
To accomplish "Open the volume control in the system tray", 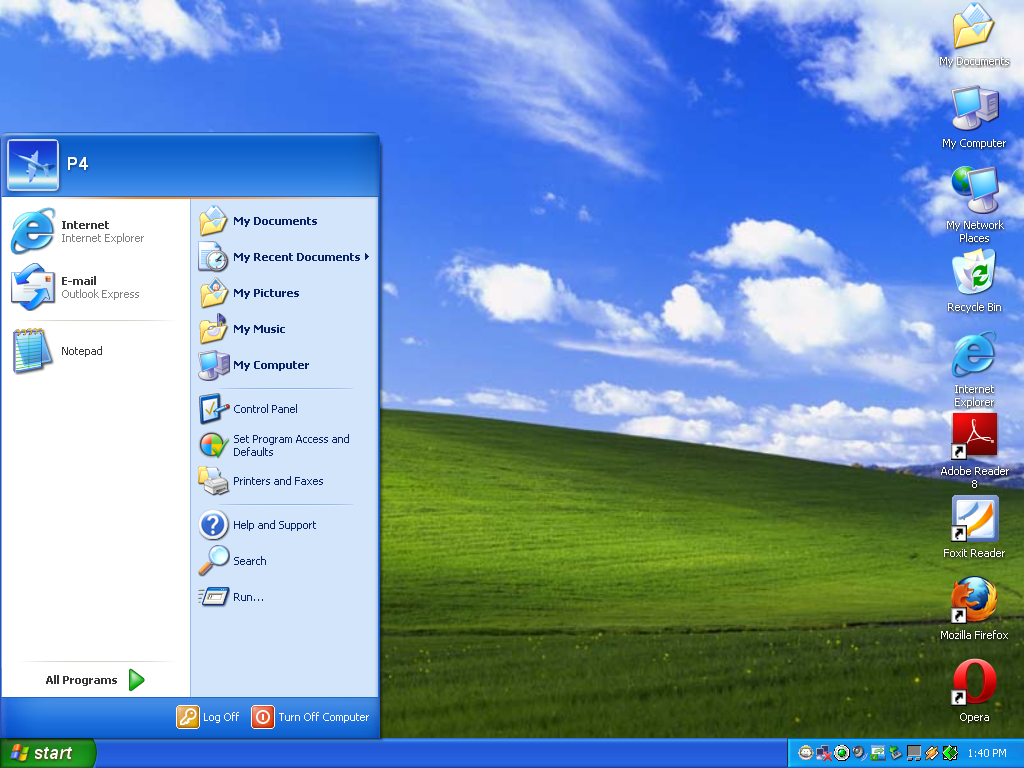I will (x=858, y=753).
